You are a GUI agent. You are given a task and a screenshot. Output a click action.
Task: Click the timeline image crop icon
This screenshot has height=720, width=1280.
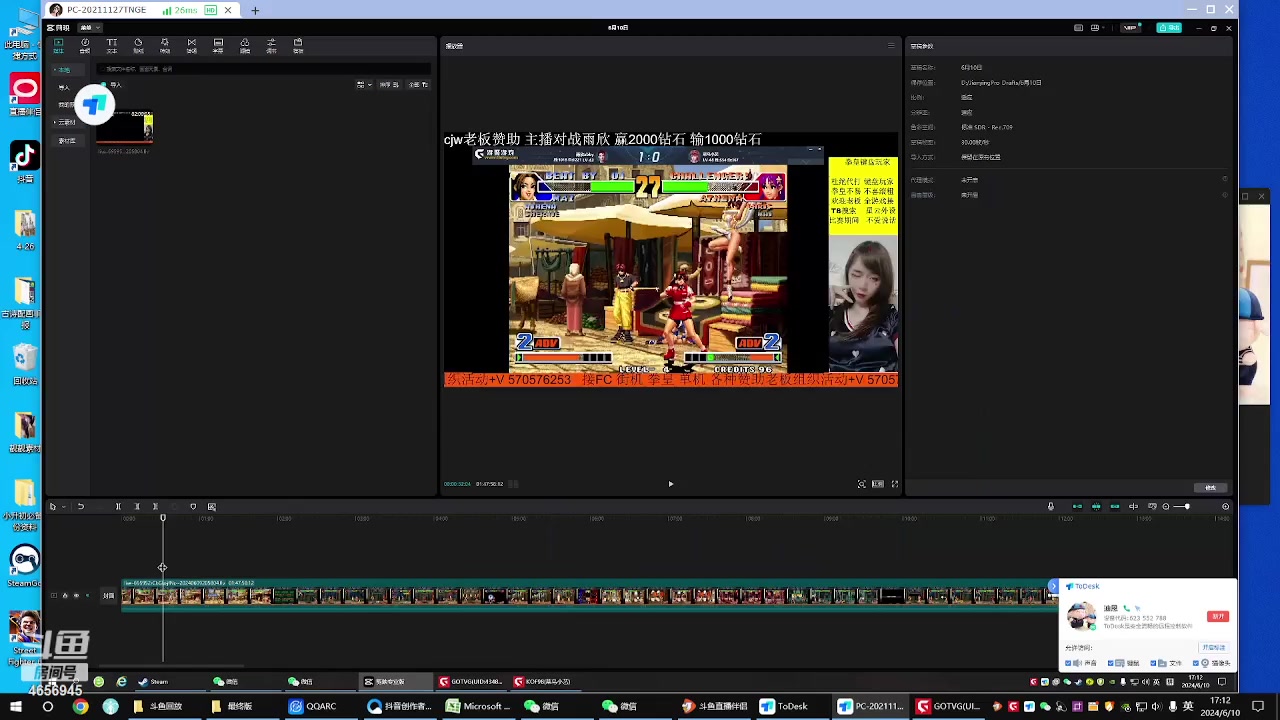pyautogui.click(x=212, y=507)
